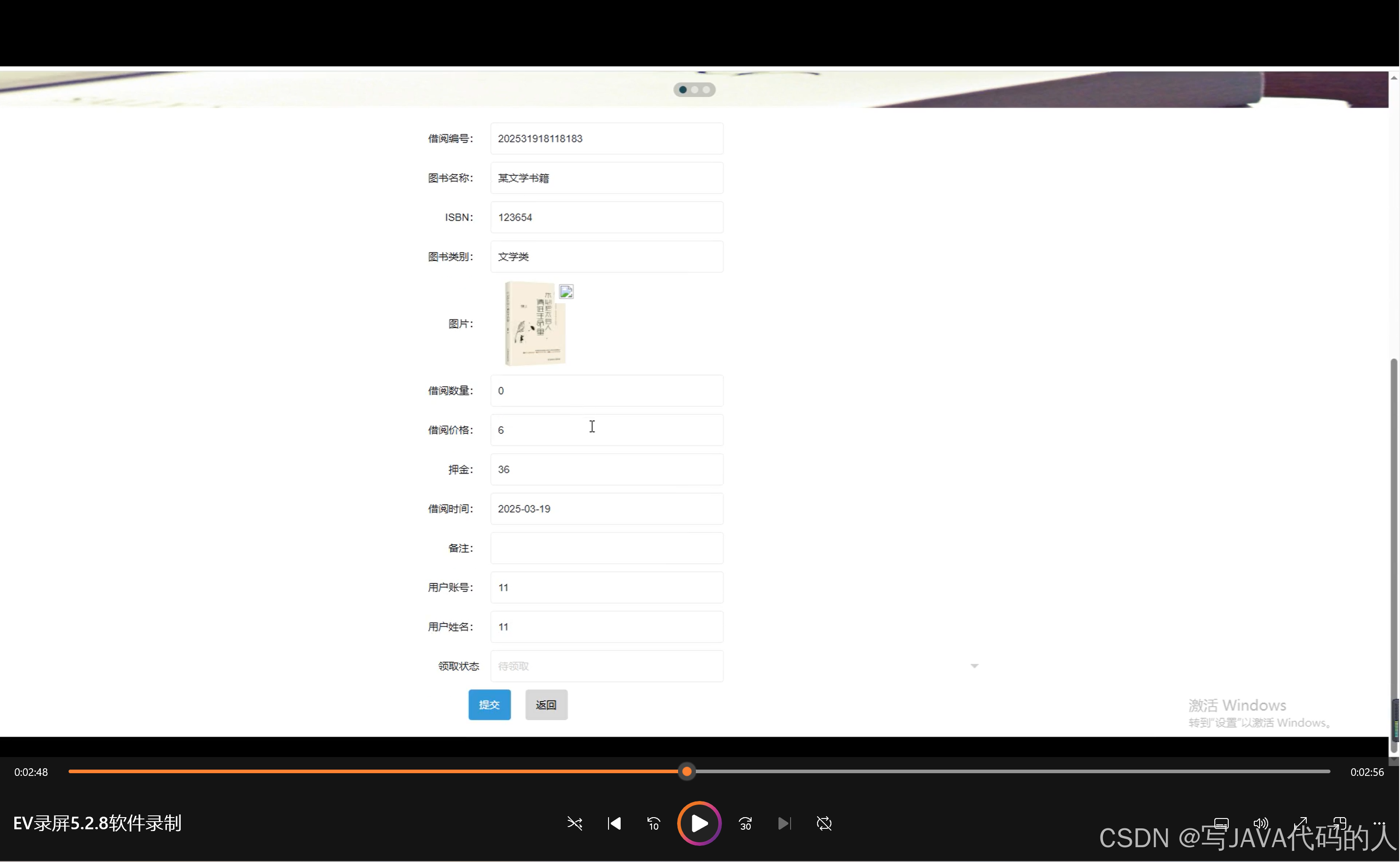Image resolution: width=1400 pixels, height=862 pixels.
Task: Skip to the next video
Action: (x=784, y=823)
